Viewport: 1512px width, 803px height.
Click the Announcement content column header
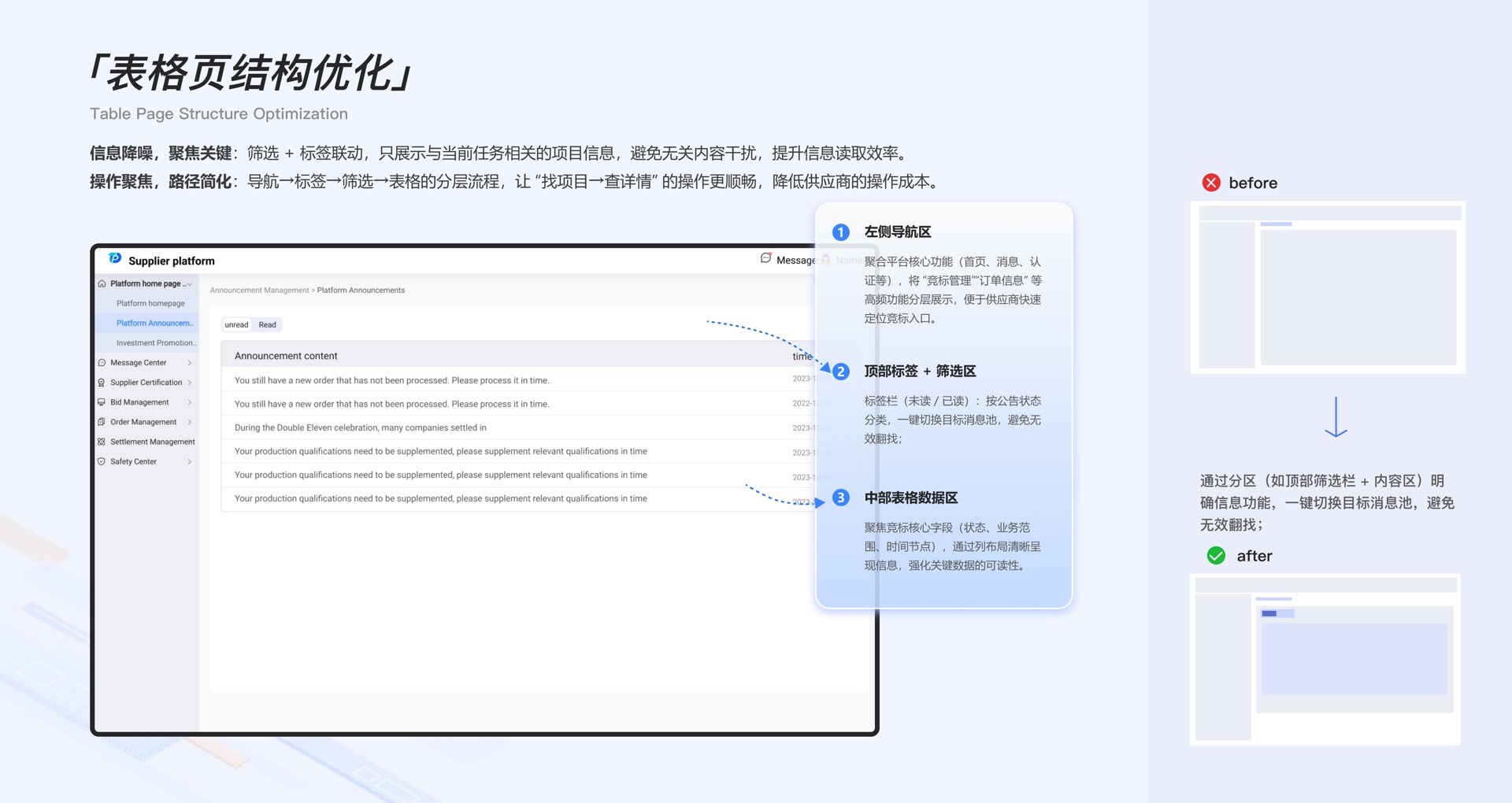pyautogui.click(x=286, y=356)
